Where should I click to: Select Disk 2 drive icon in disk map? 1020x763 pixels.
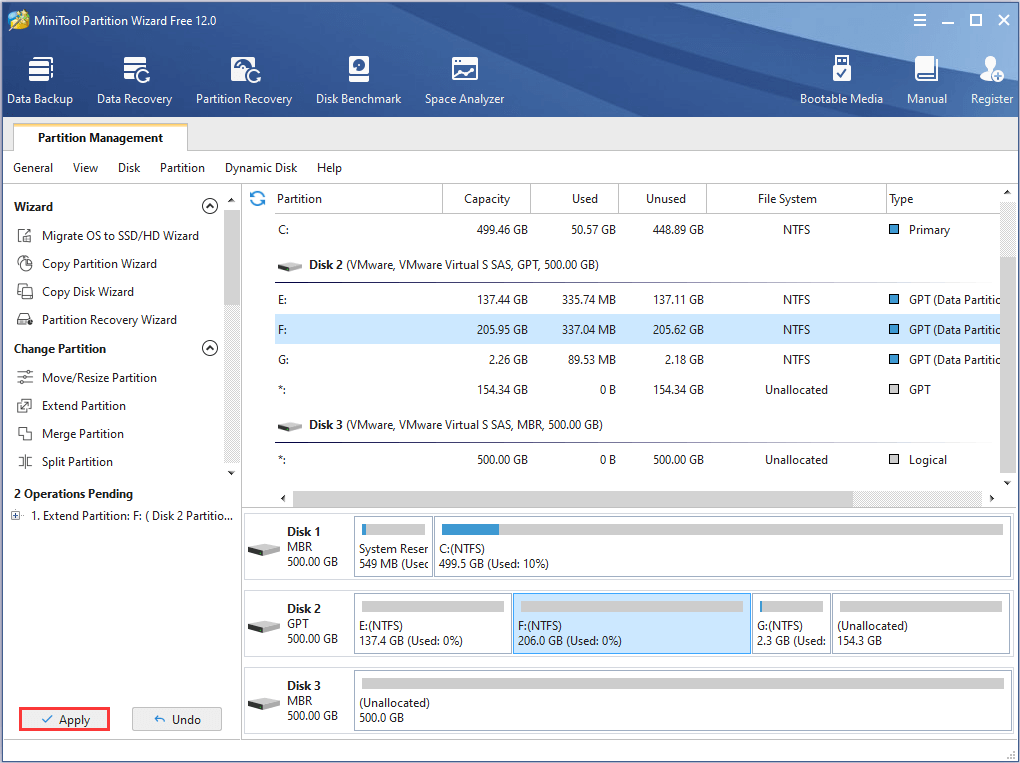[263, 626]
